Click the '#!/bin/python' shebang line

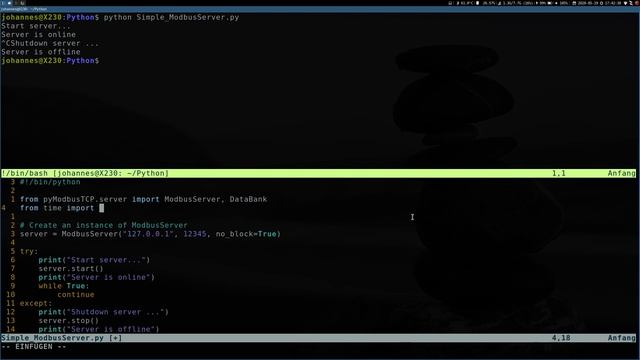[50, 182]
